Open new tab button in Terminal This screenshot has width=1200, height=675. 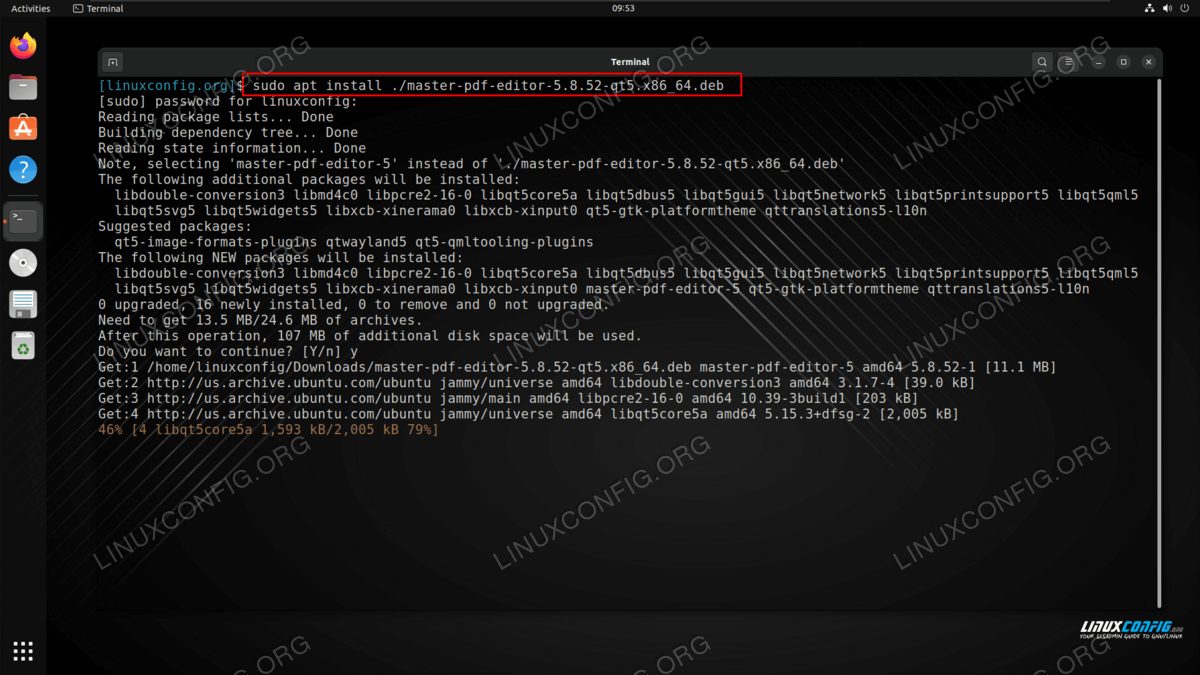point(113,62)
